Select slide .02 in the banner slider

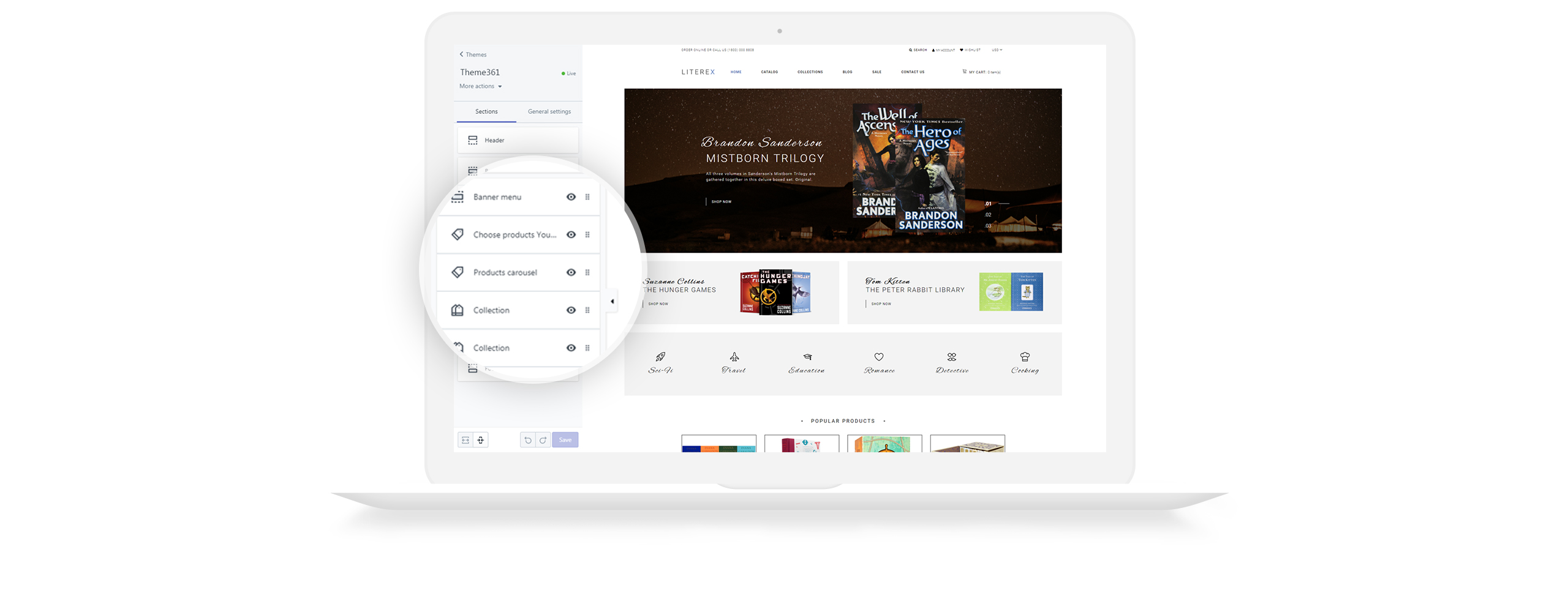click(x=988, y=215)
